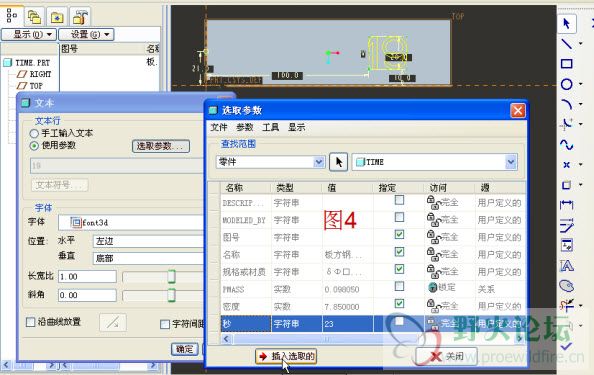Toggle 指定 checkbox for PMASS row

(x=399, y=286)
